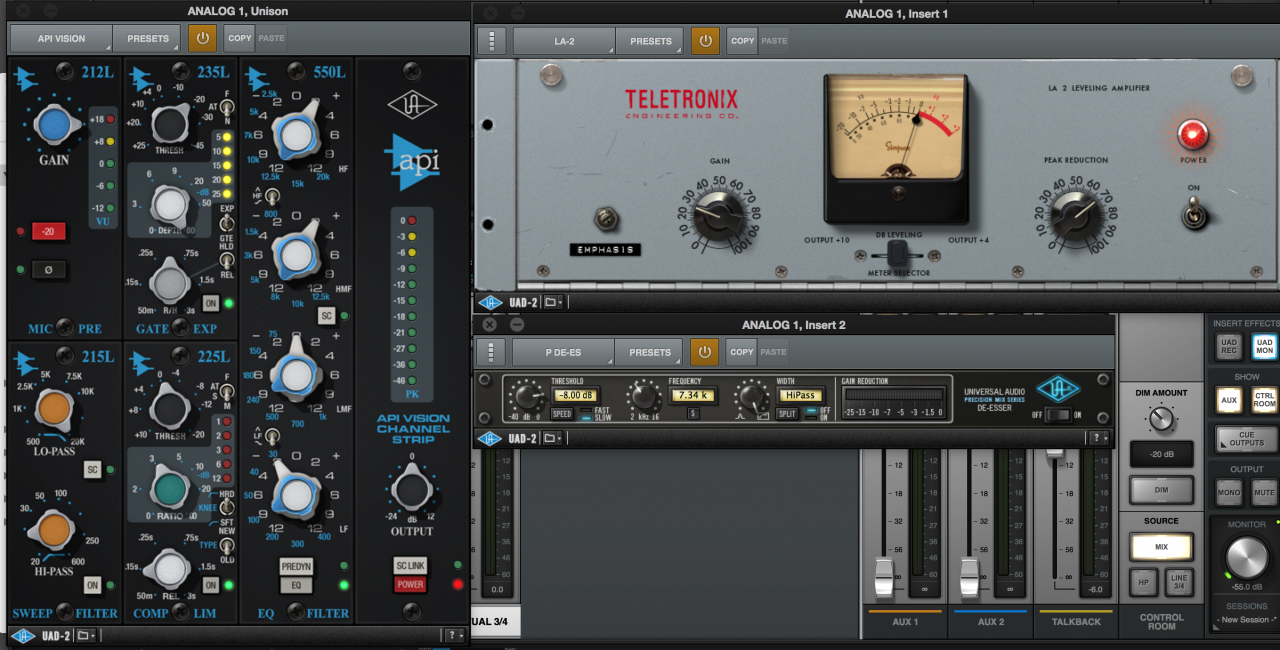Viewport: 1280px width, 650px height.
Task: Click the DIM button in Control Room
Action: [x=1161, y=490]
